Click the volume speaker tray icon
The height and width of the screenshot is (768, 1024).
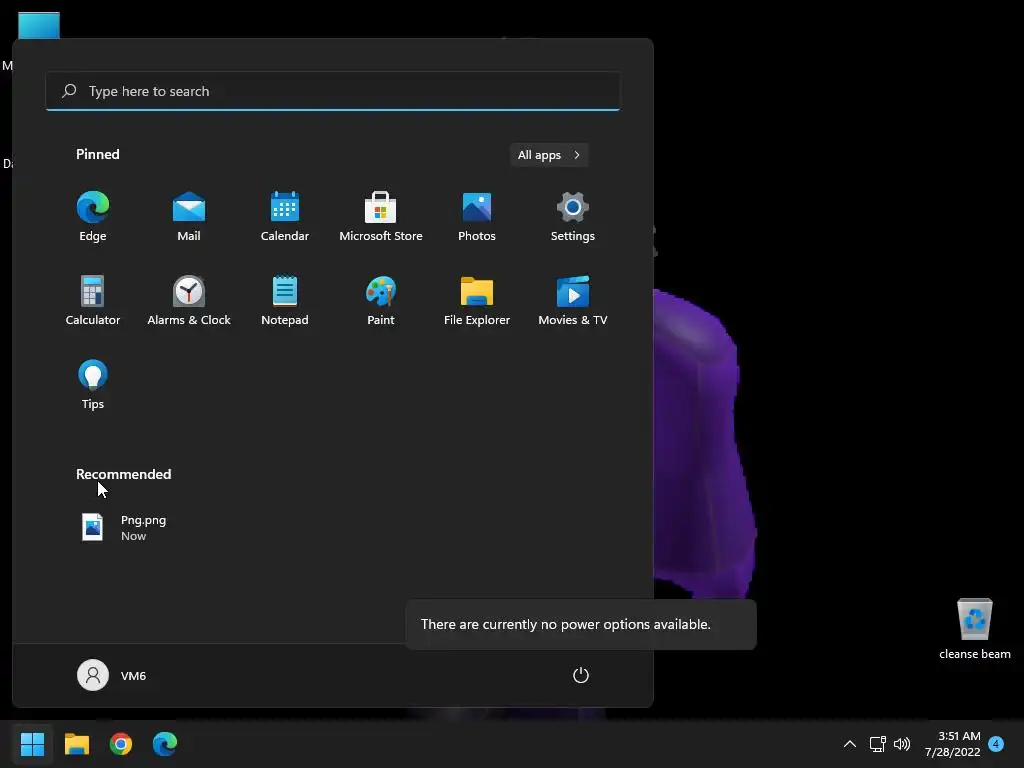(x=902, y=744)
